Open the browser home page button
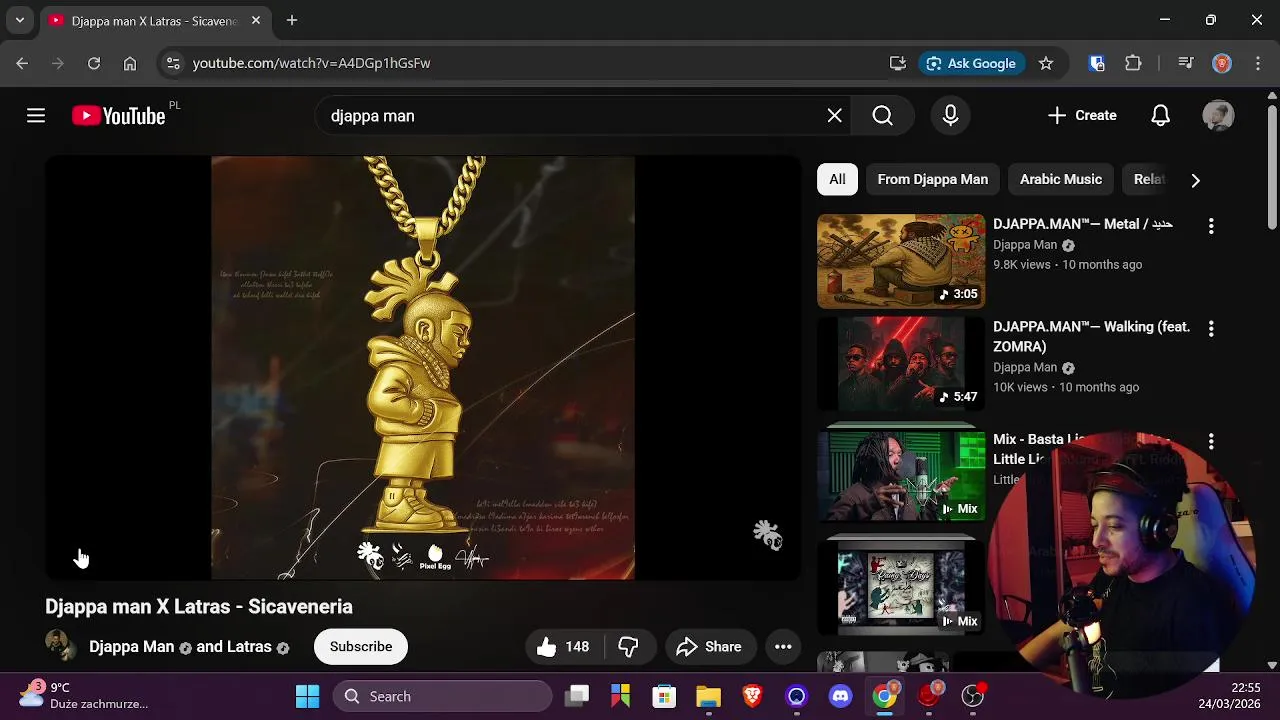Viewport: 1280px width, 720px height. click(x=130, y=63)
